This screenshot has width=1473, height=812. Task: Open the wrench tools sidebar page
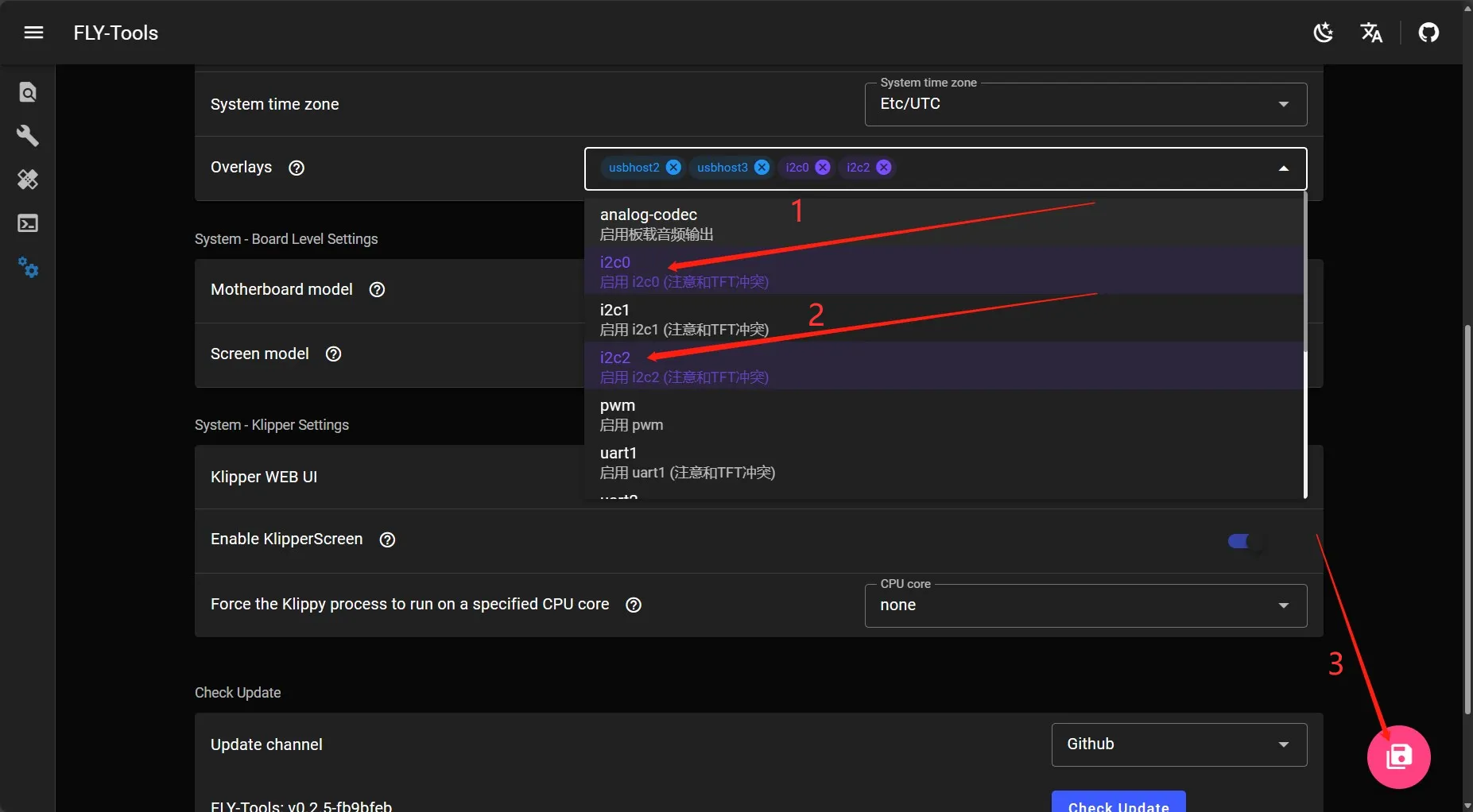tap(28, 136)
